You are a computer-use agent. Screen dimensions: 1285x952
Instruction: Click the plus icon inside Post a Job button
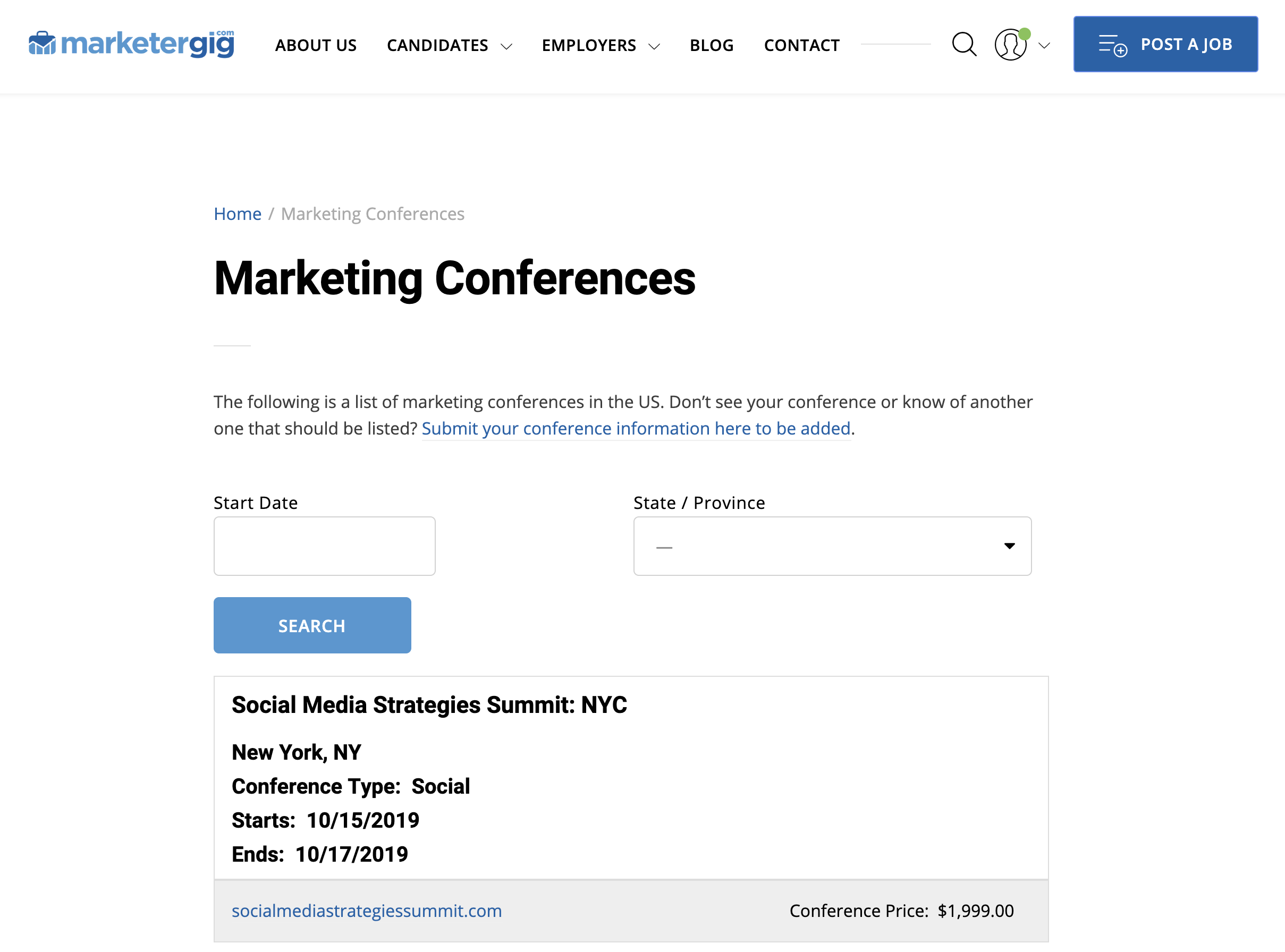1121,49
